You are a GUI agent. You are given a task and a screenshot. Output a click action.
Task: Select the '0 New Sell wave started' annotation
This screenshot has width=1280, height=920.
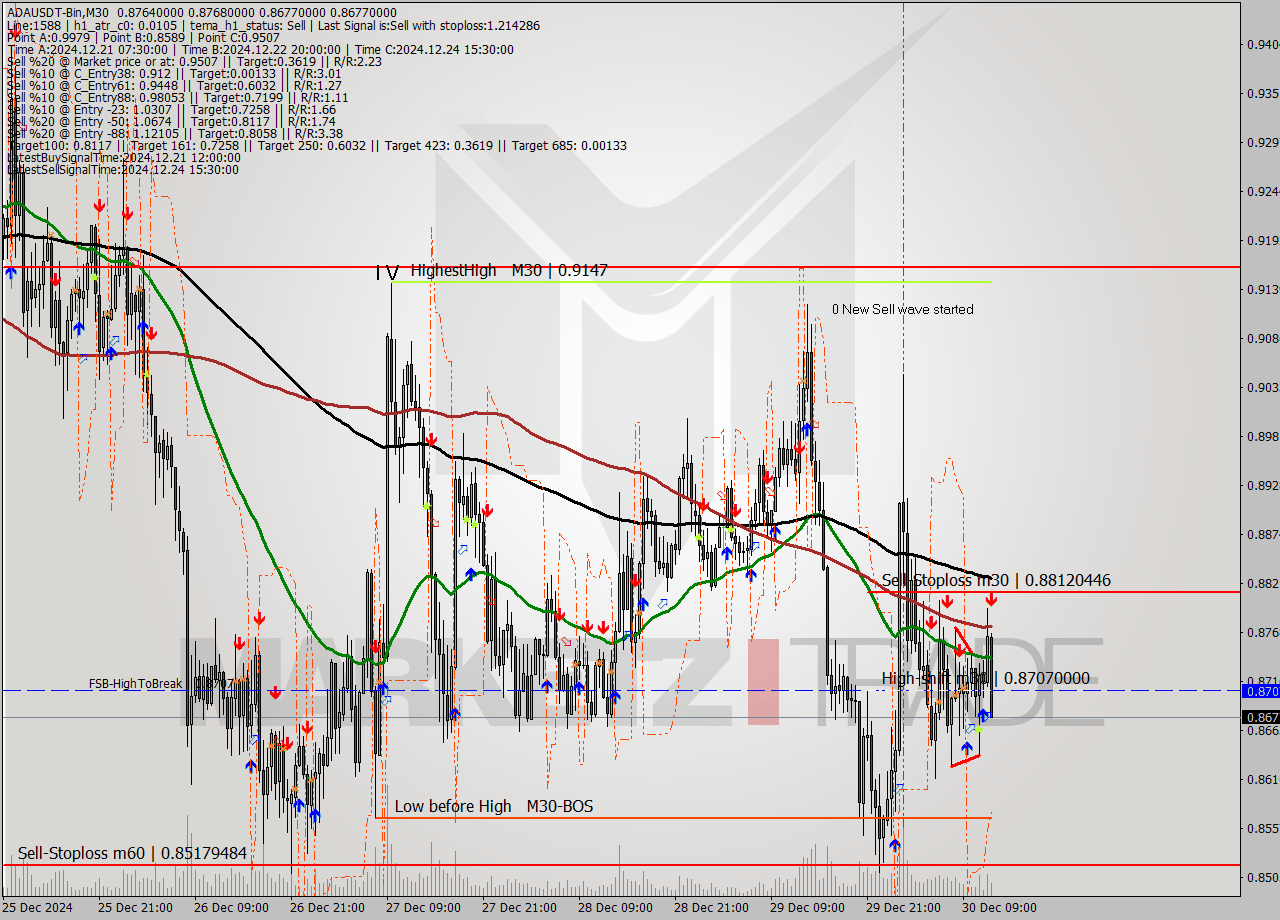tap(902, 309)
